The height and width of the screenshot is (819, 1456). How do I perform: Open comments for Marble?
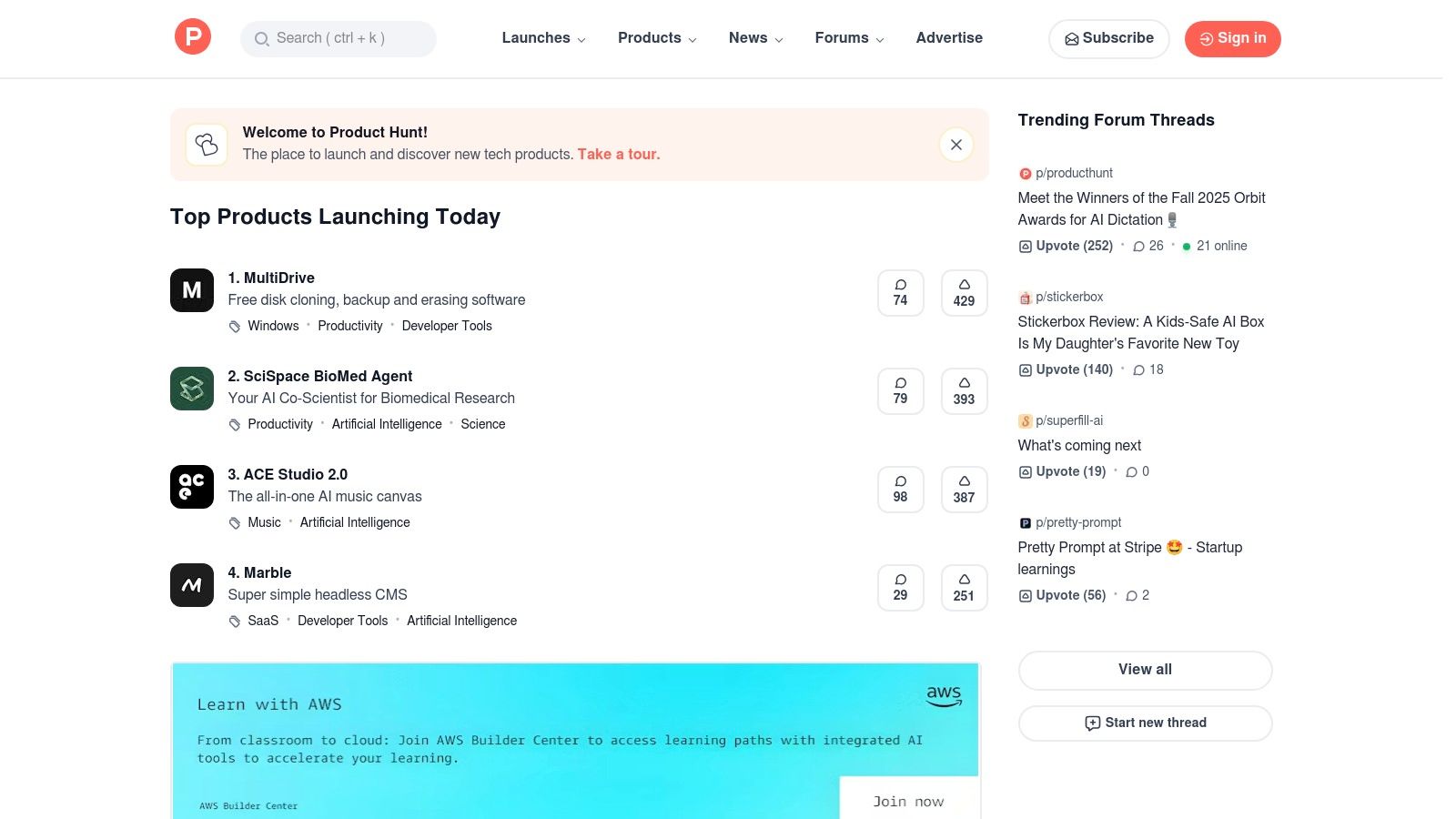(x=900, y=587)
